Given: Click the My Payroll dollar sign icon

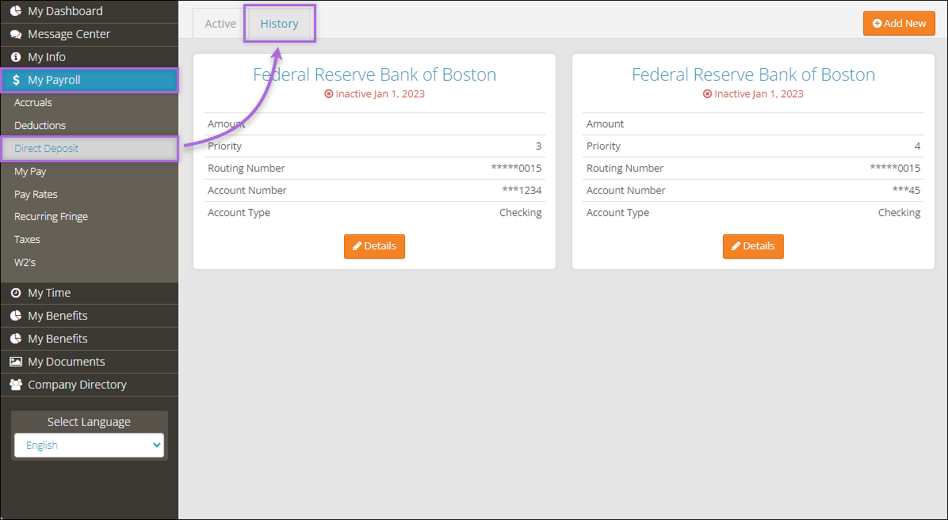Looking at the screenshot, I should [x=16, y=80].
